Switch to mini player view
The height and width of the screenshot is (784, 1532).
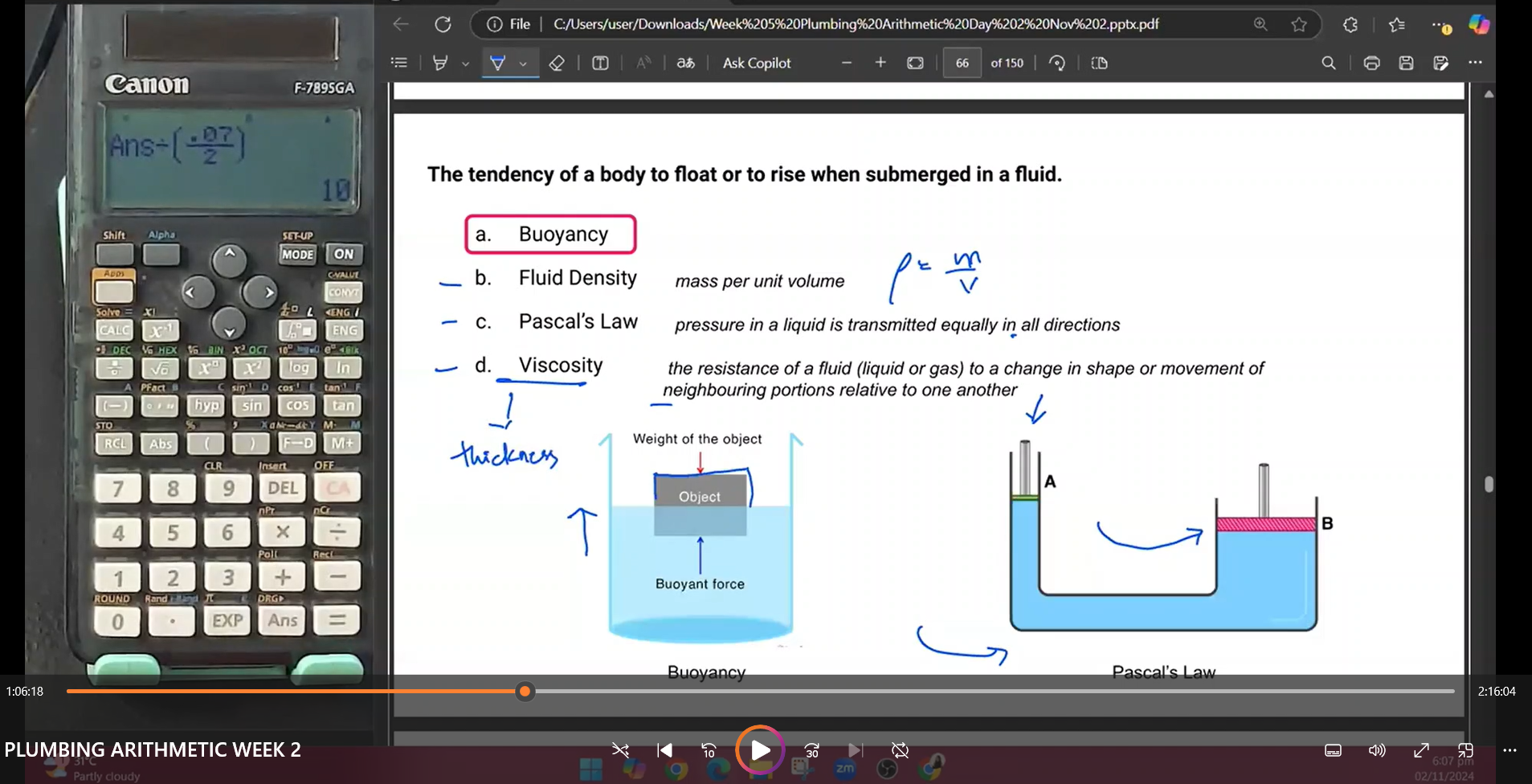click(1465, 750)
